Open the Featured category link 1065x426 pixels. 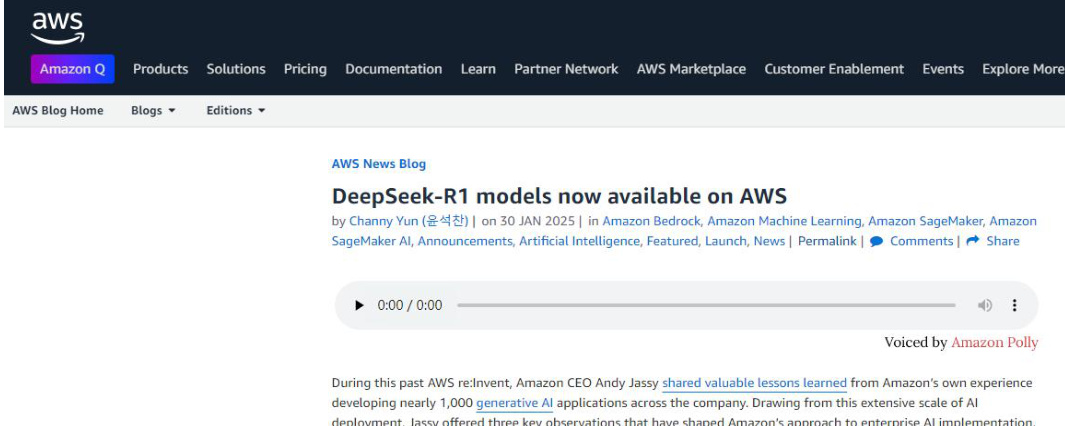(x=672, y=241)
